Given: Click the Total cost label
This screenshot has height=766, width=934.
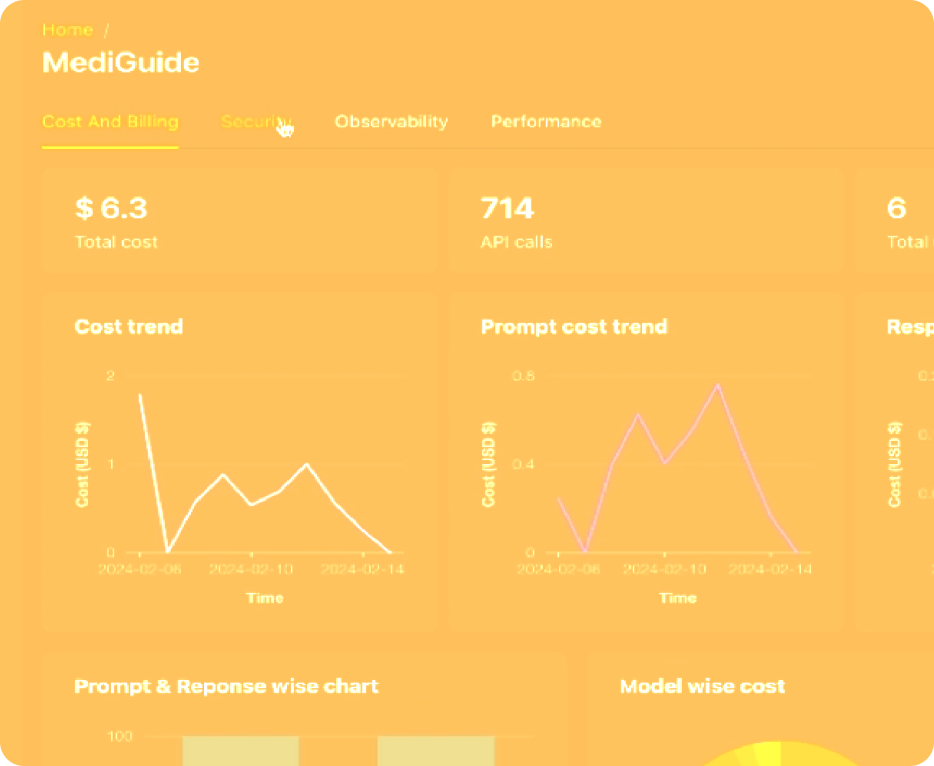Looking at the screenshot, I should (116, 242).
